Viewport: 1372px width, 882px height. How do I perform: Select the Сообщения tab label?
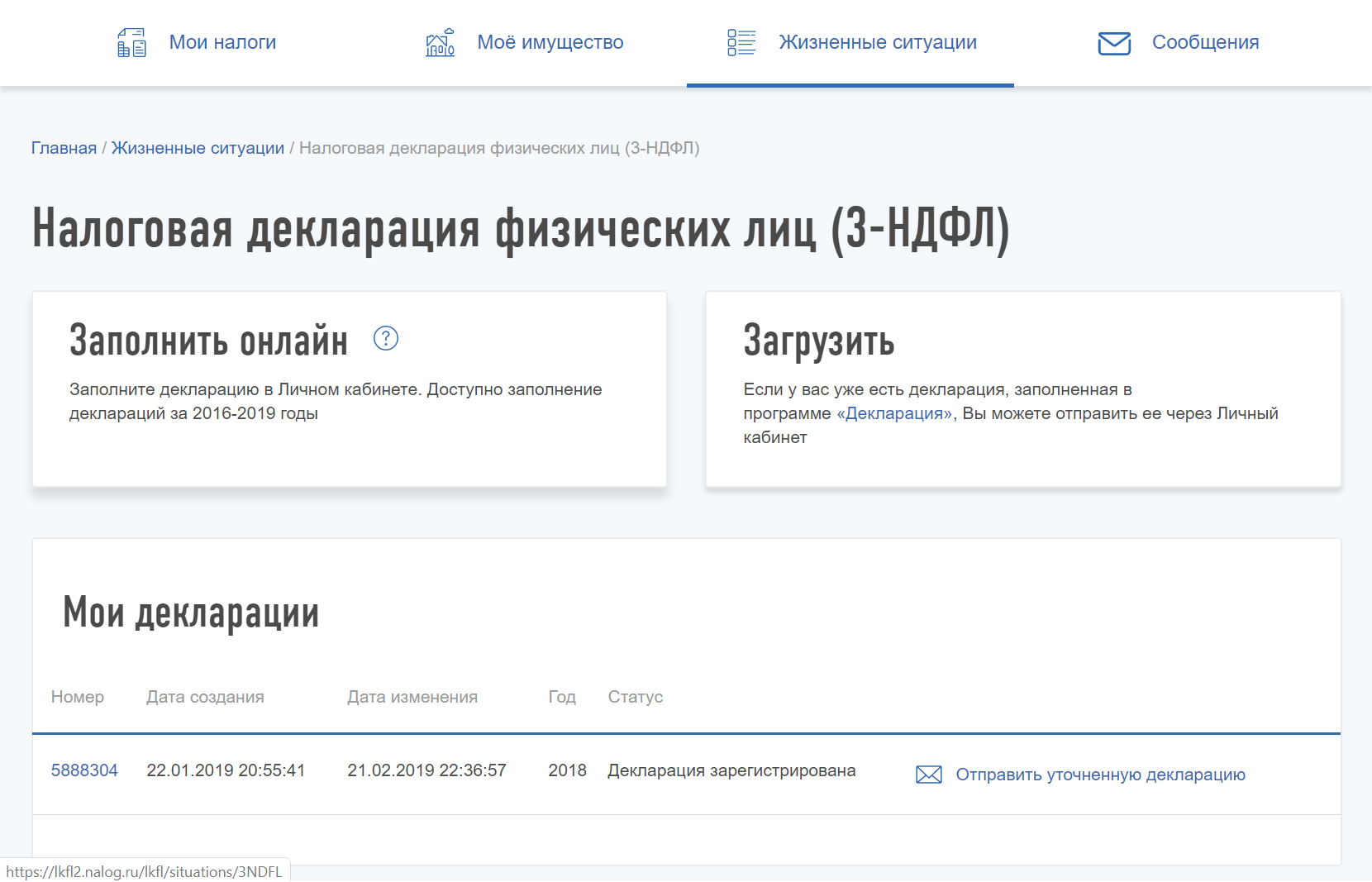(1205, 42)
